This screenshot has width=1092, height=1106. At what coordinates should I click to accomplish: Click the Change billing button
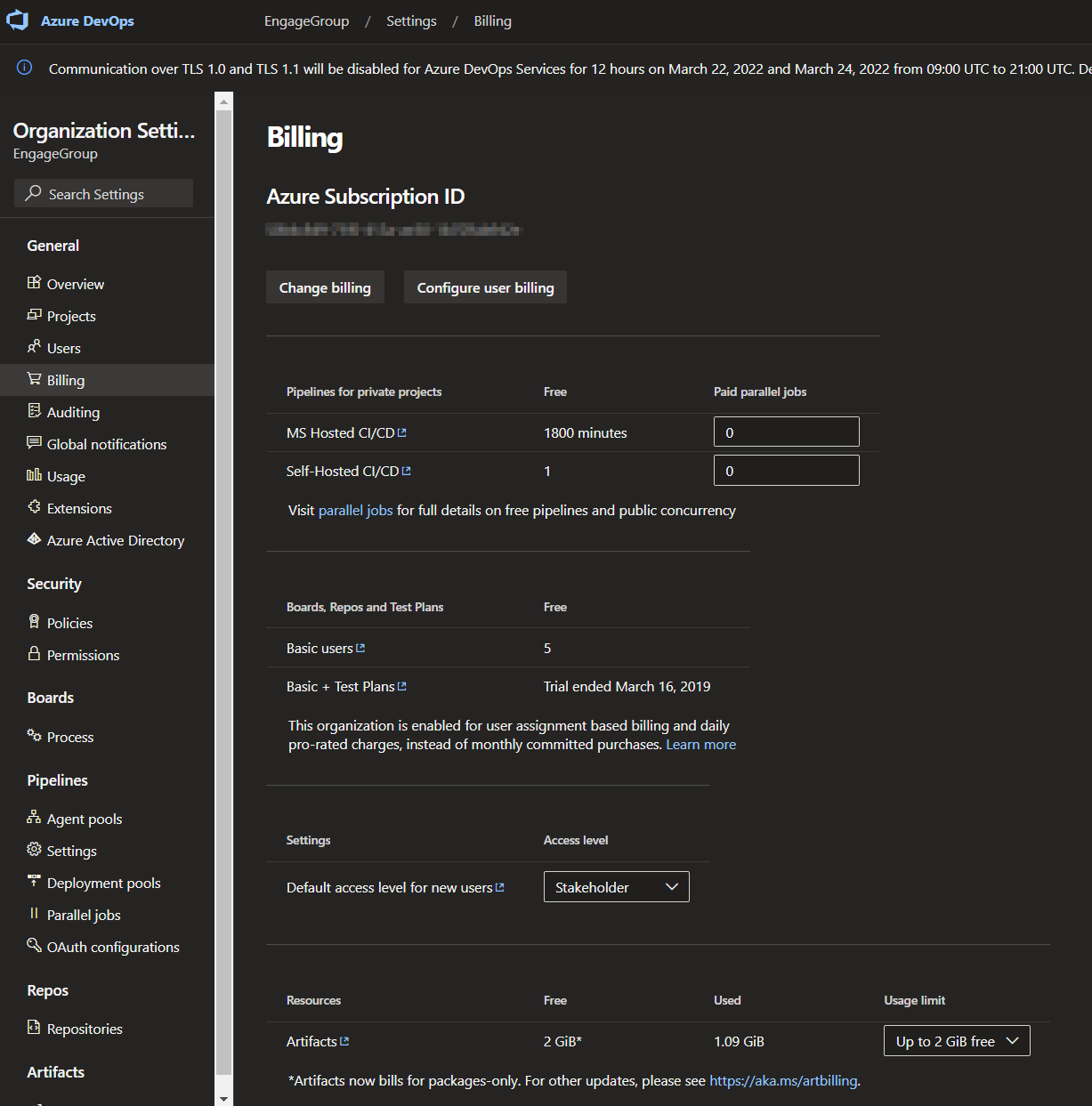click(x=325, y=287)
